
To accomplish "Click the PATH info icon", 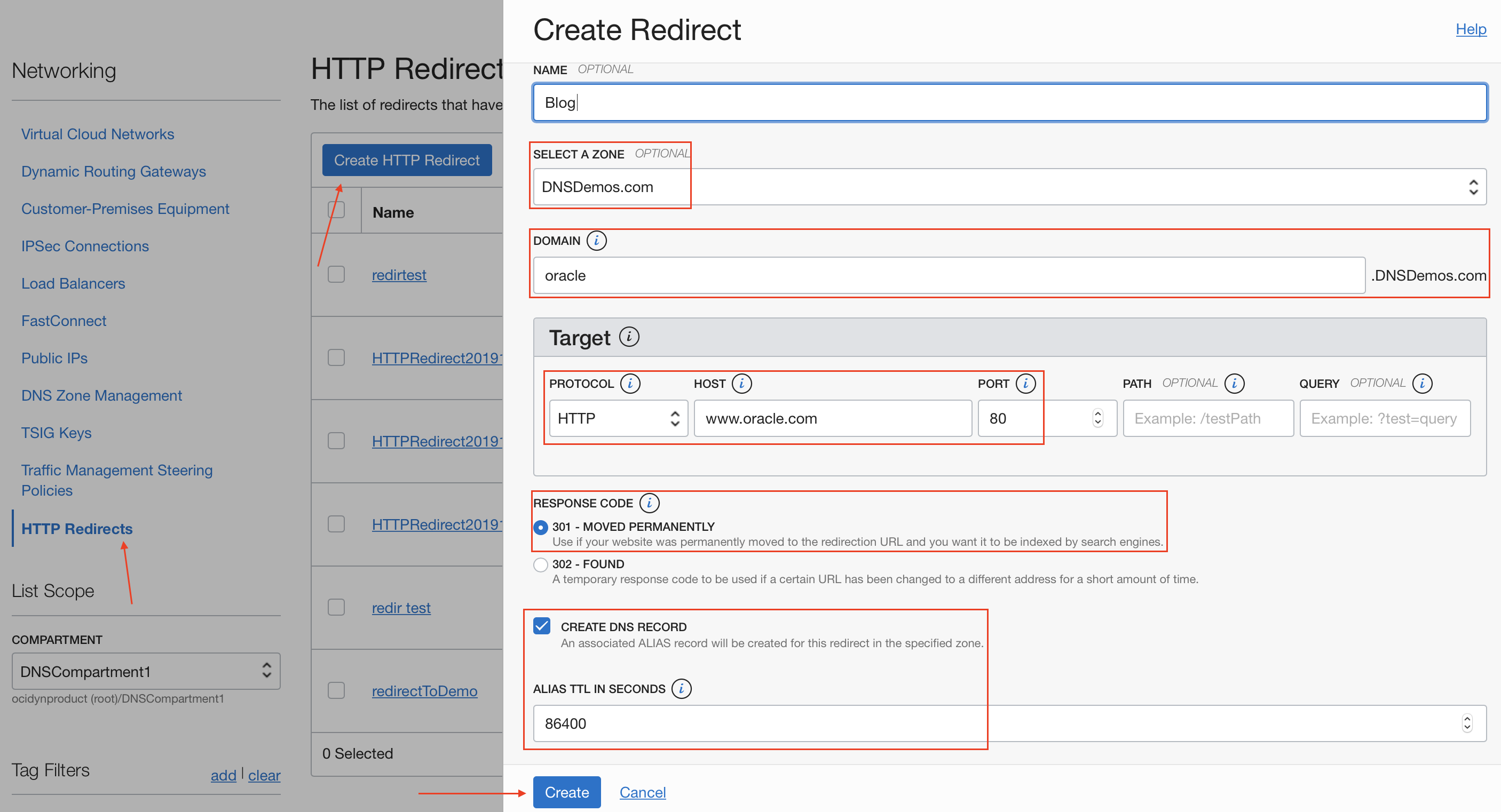I will [1234, 383].
